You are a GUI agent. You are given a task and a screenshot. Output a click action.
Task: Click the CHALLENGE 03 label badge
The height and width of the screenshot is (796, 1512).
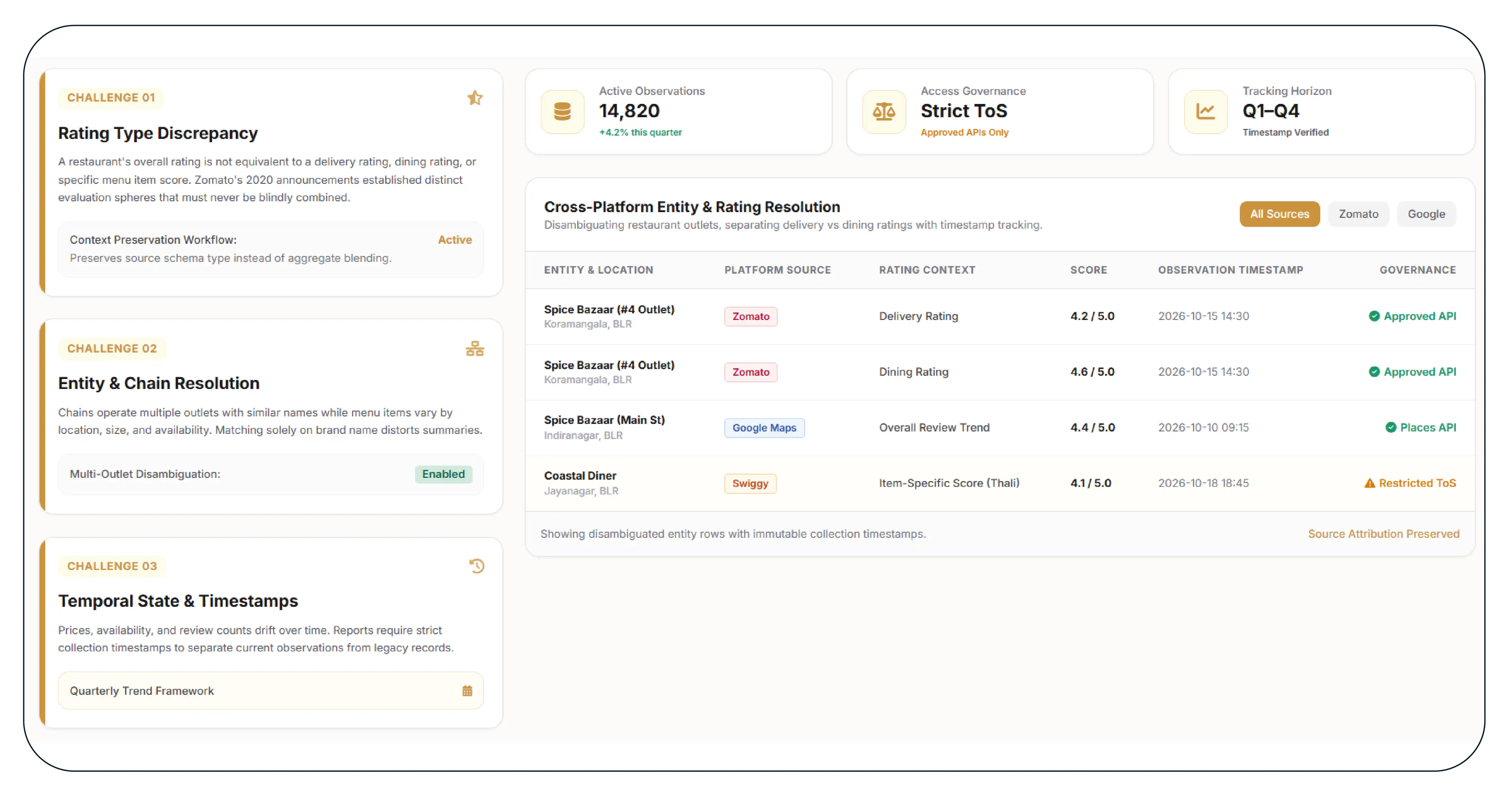click(x=112, y=566)
